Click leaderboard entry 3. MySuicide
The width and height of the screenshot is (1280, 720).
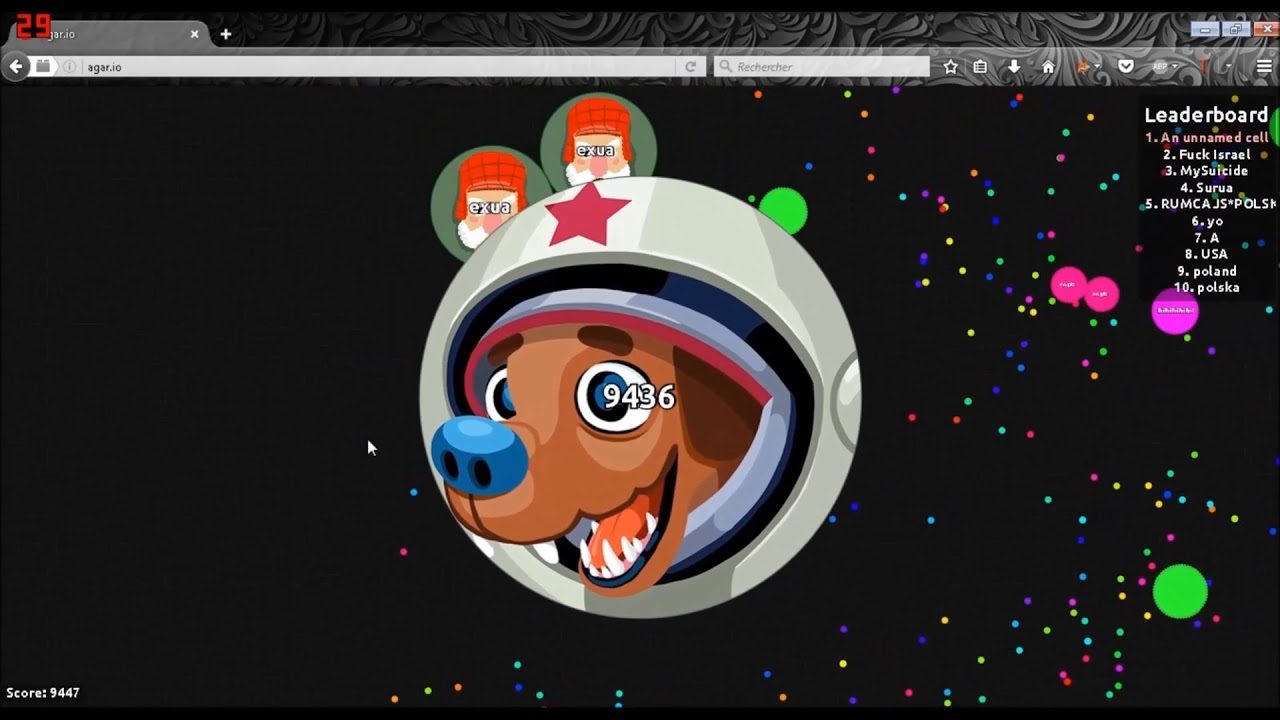pyautogui.click(x=1206, y=171)
